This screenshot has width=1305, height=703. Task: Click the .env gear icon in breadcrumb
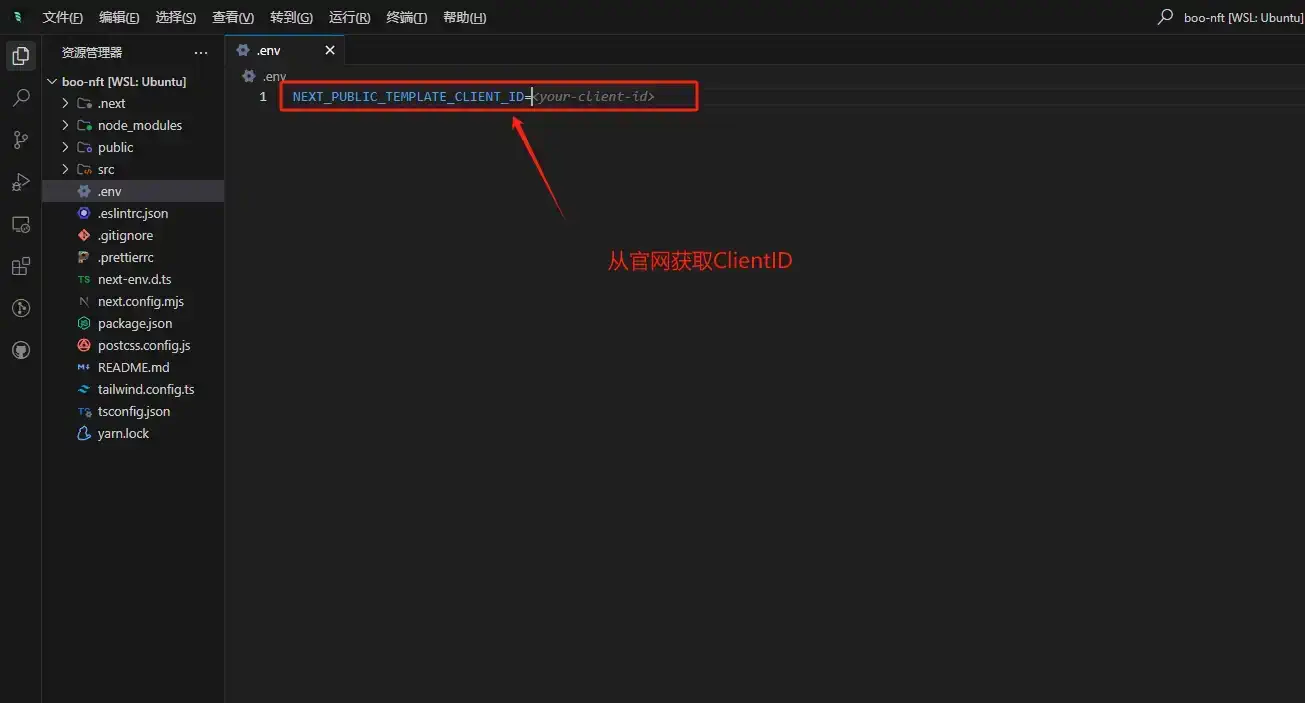coord(247,75)
